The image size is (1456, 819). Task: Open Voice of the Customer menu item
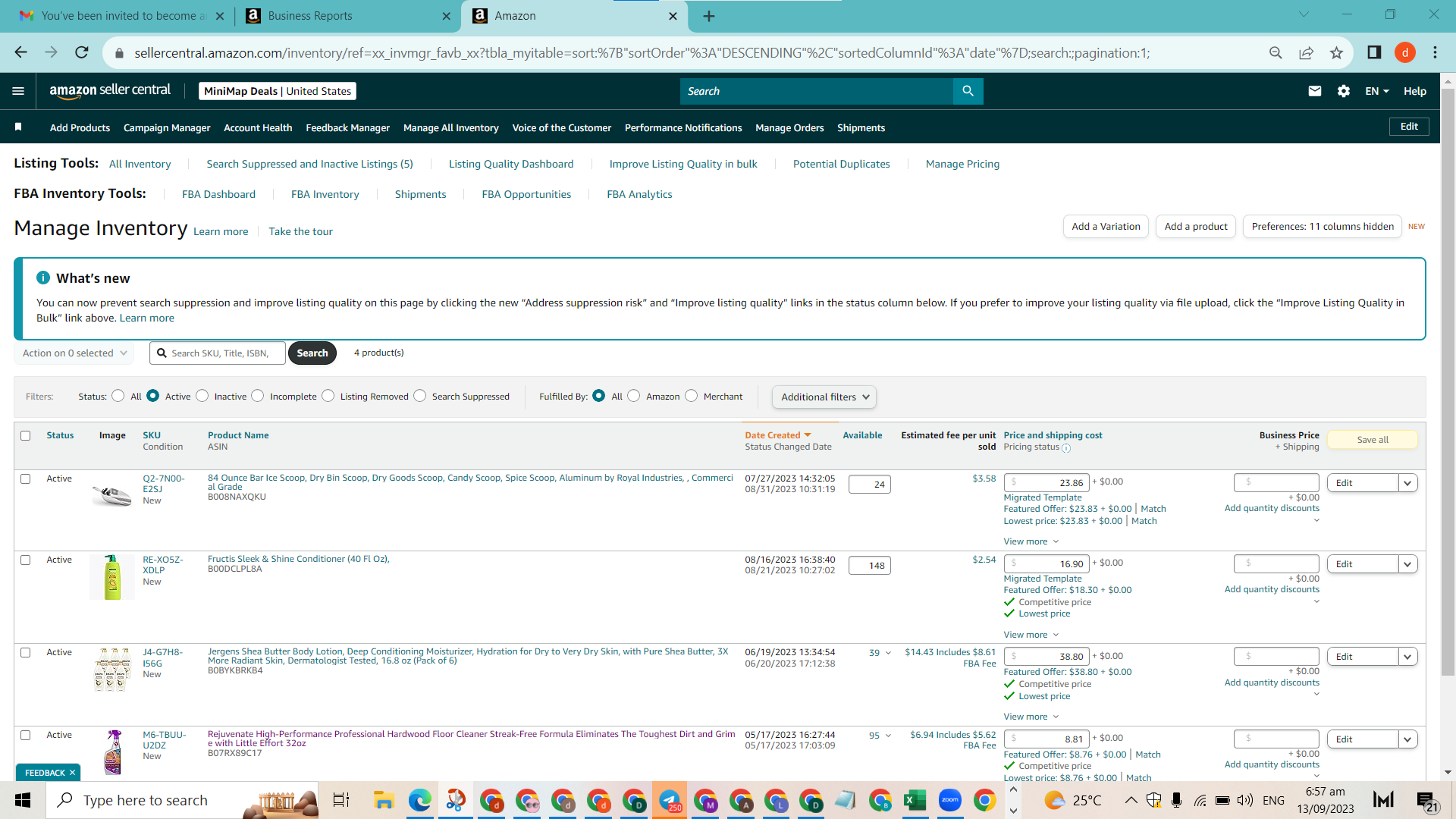tap(562, 127)
